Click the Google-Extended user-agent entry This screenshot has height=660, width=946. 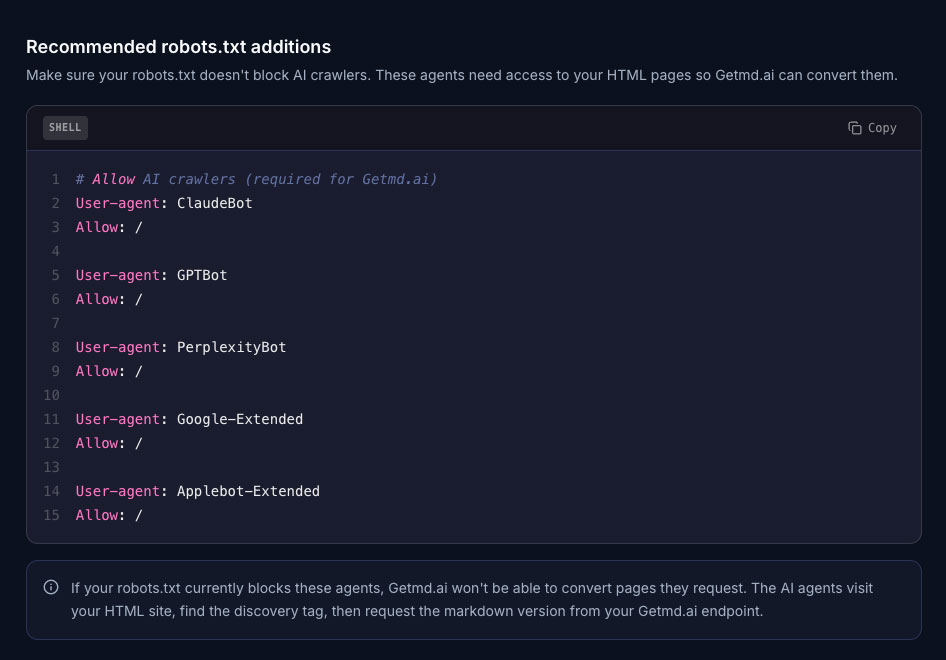(188, 419)
